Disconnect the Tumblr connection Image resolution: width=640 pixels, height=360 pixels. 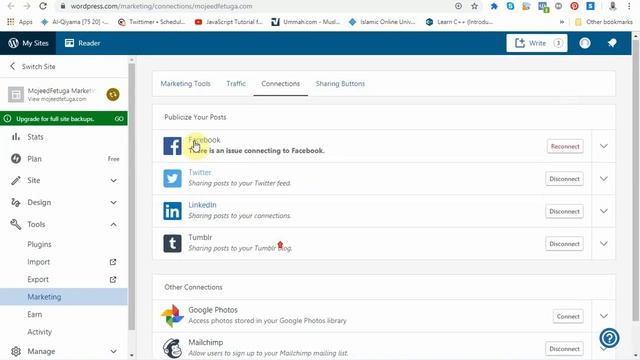click(564, 244)
